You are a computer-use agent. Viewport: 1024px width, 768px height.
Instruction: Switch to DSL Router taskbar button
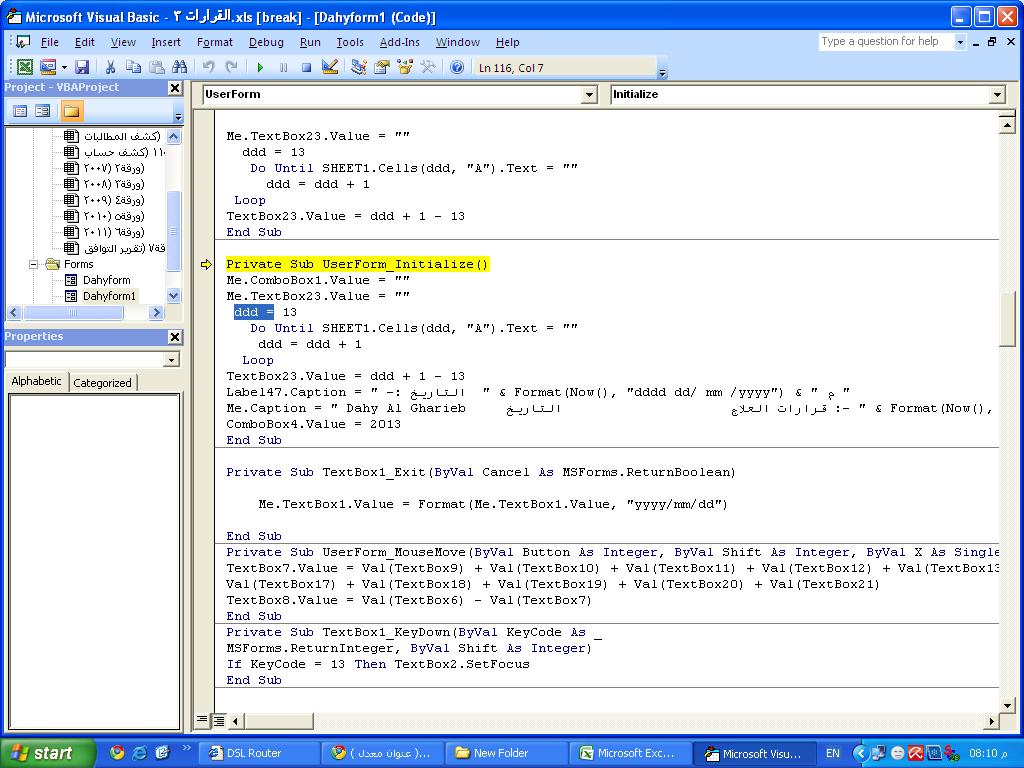pyautogui.click(x=257, y=753)
